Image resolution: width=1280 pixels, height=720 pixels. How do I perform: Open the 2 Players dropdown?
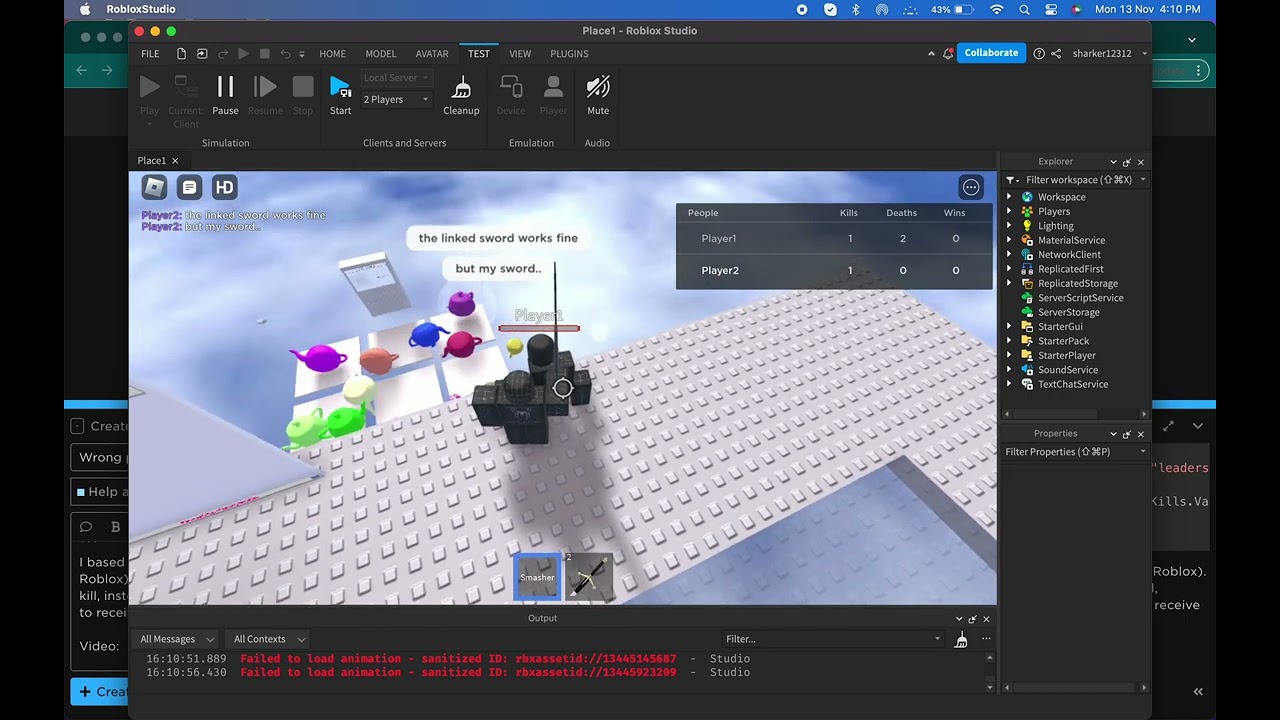click(x=396, y=99)
